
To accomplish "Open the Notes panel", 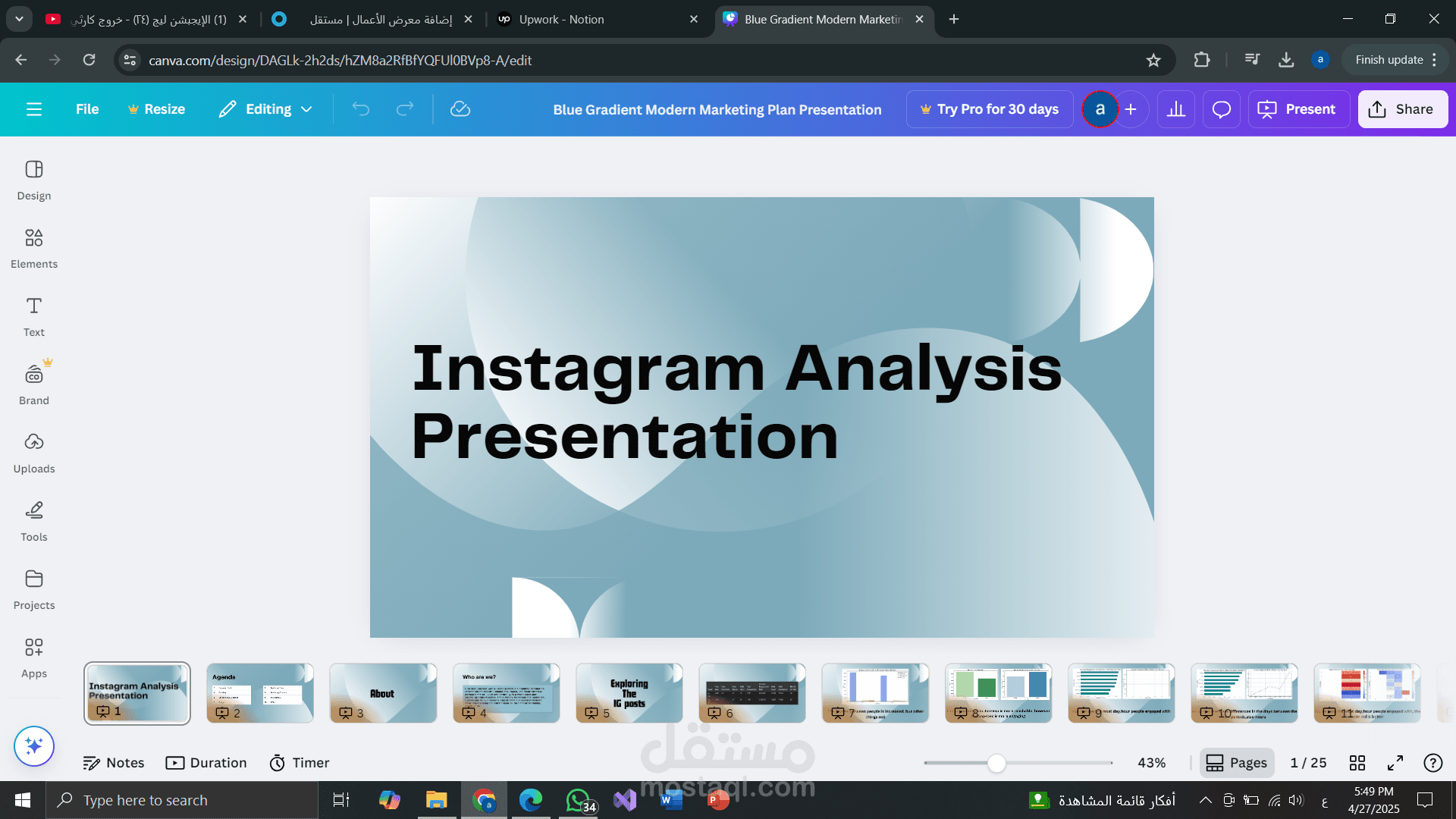I will pos(114,763).
